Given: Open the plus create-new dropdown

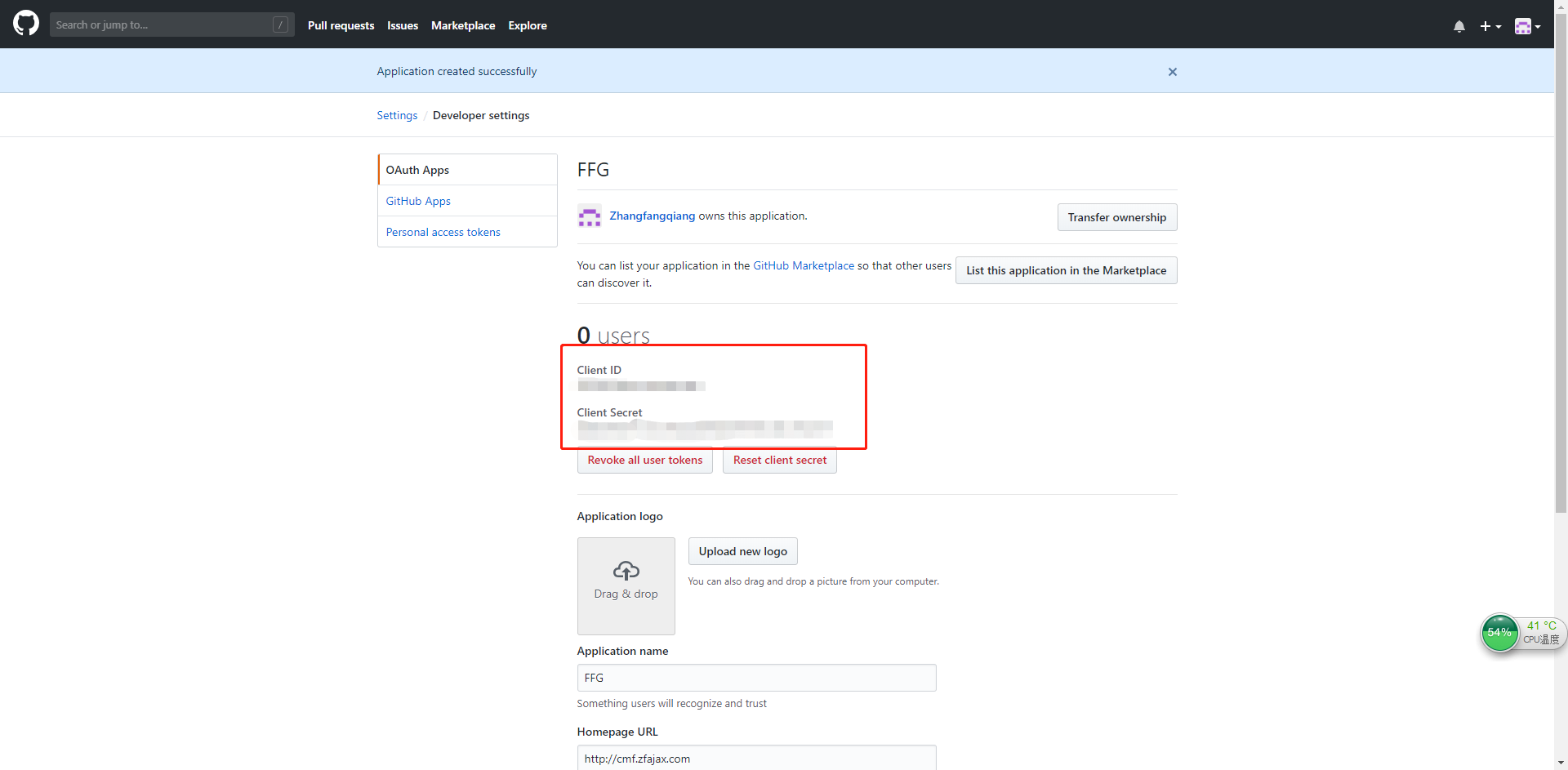Looking at the screenshot, I should click(1490, 26).
